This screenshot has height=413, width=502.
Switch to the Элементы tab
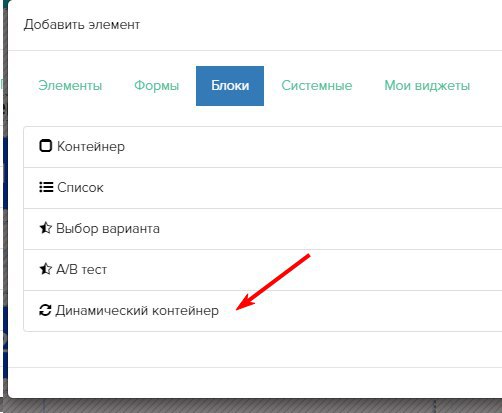click(70, 86)
